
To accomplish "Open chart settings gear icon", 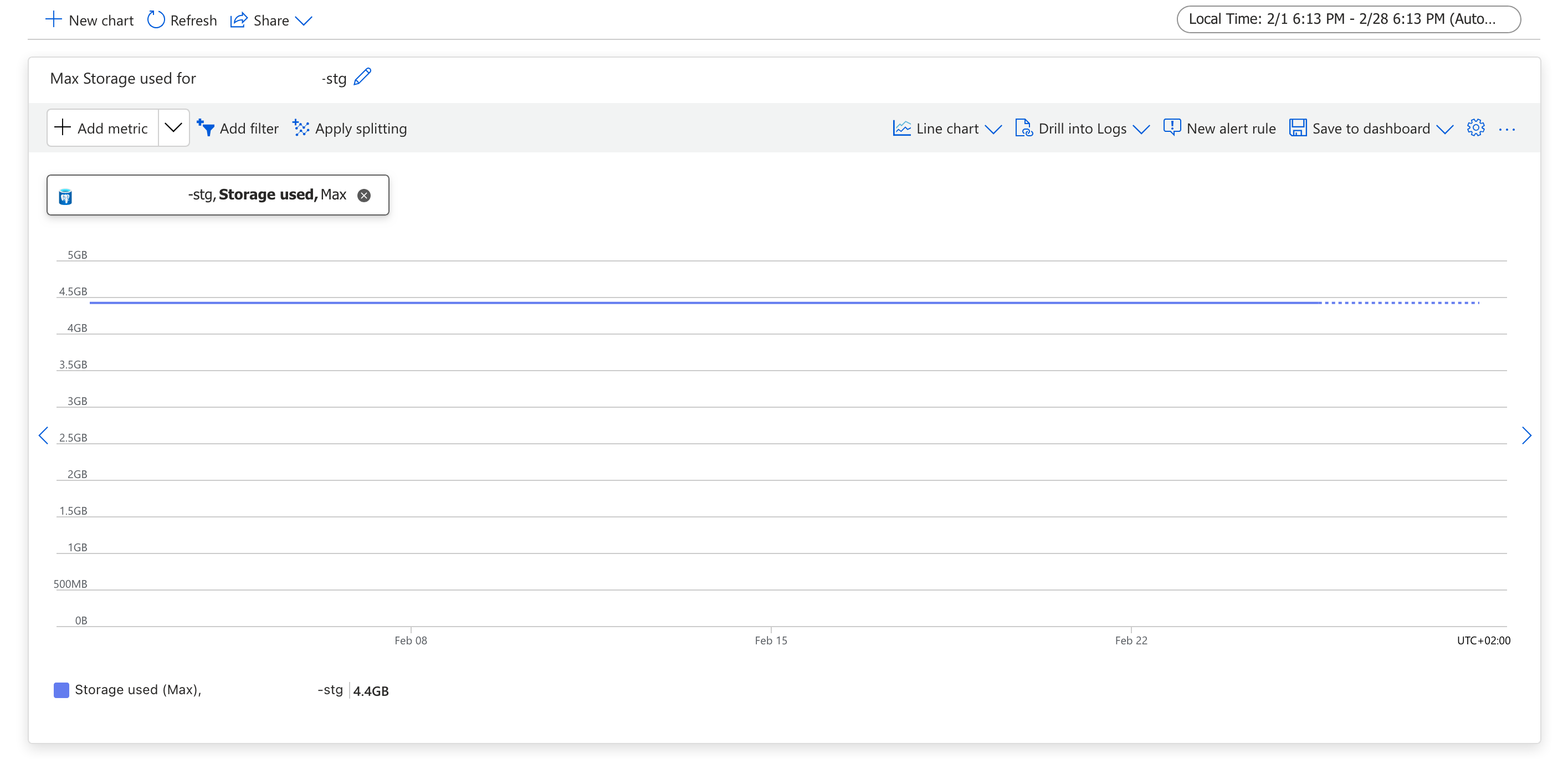I will (x=1475, y=128).
